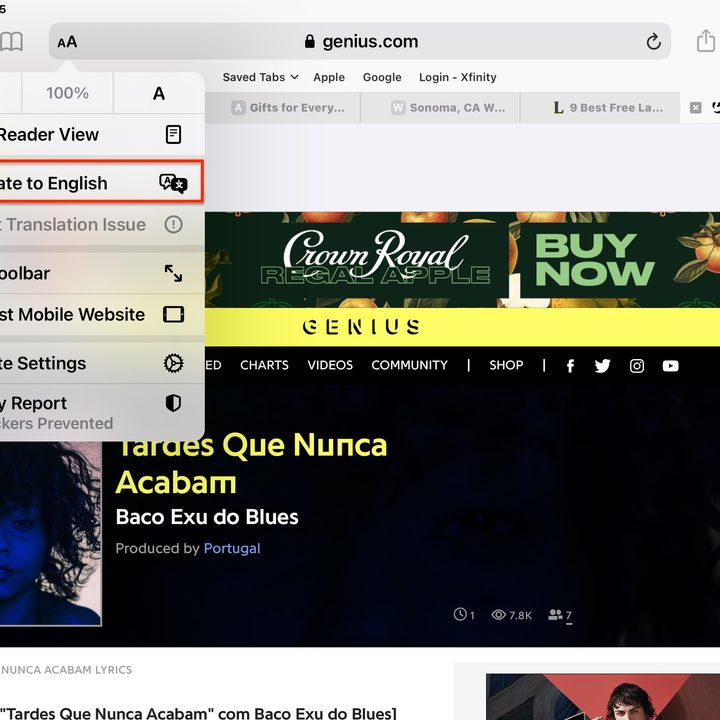Select Reader View menu item

[x=102, y=135]
